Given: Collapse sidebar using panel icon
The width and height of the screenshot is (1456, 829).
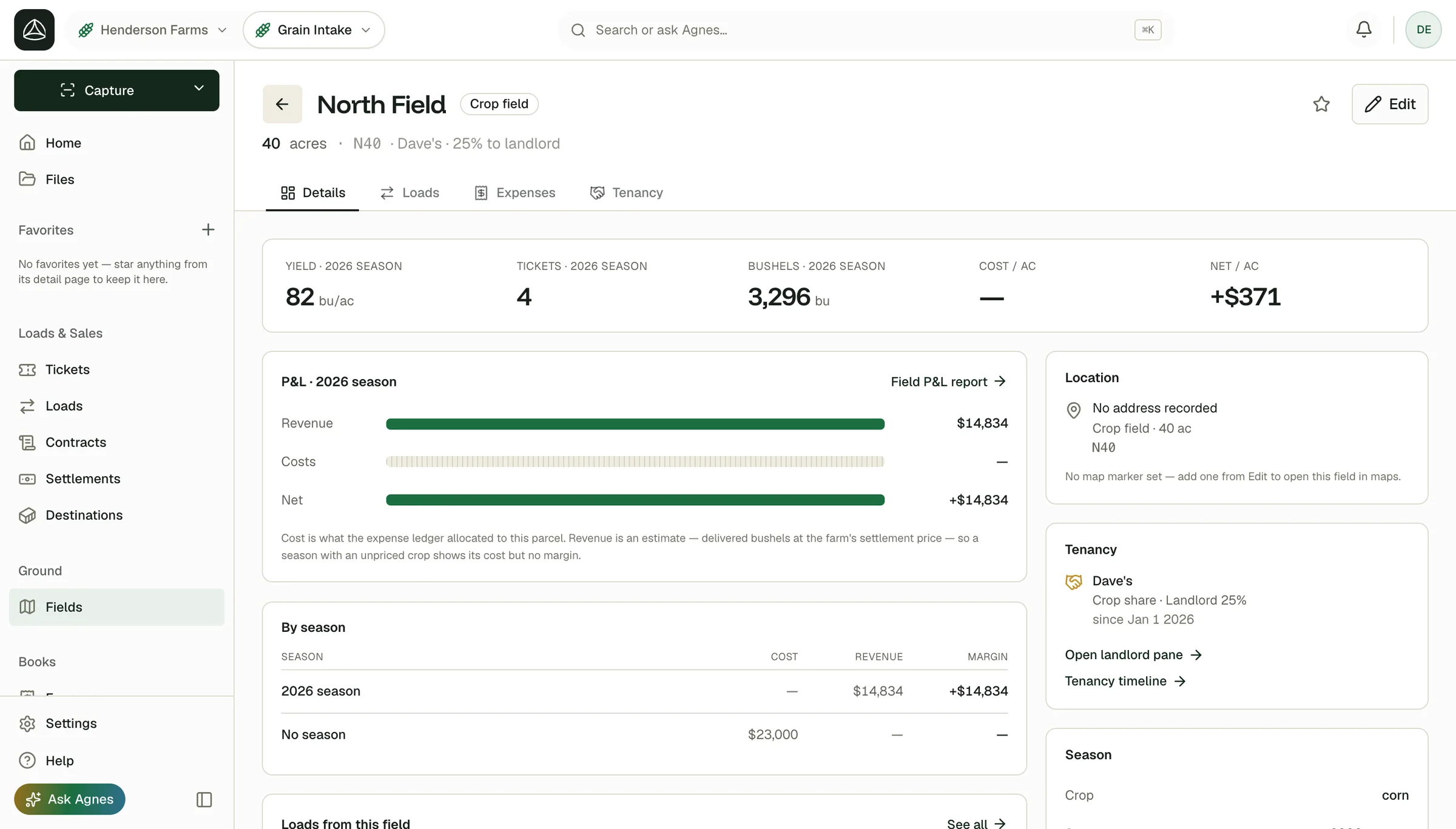Looking at the screenshot, I should coord(204,799).
